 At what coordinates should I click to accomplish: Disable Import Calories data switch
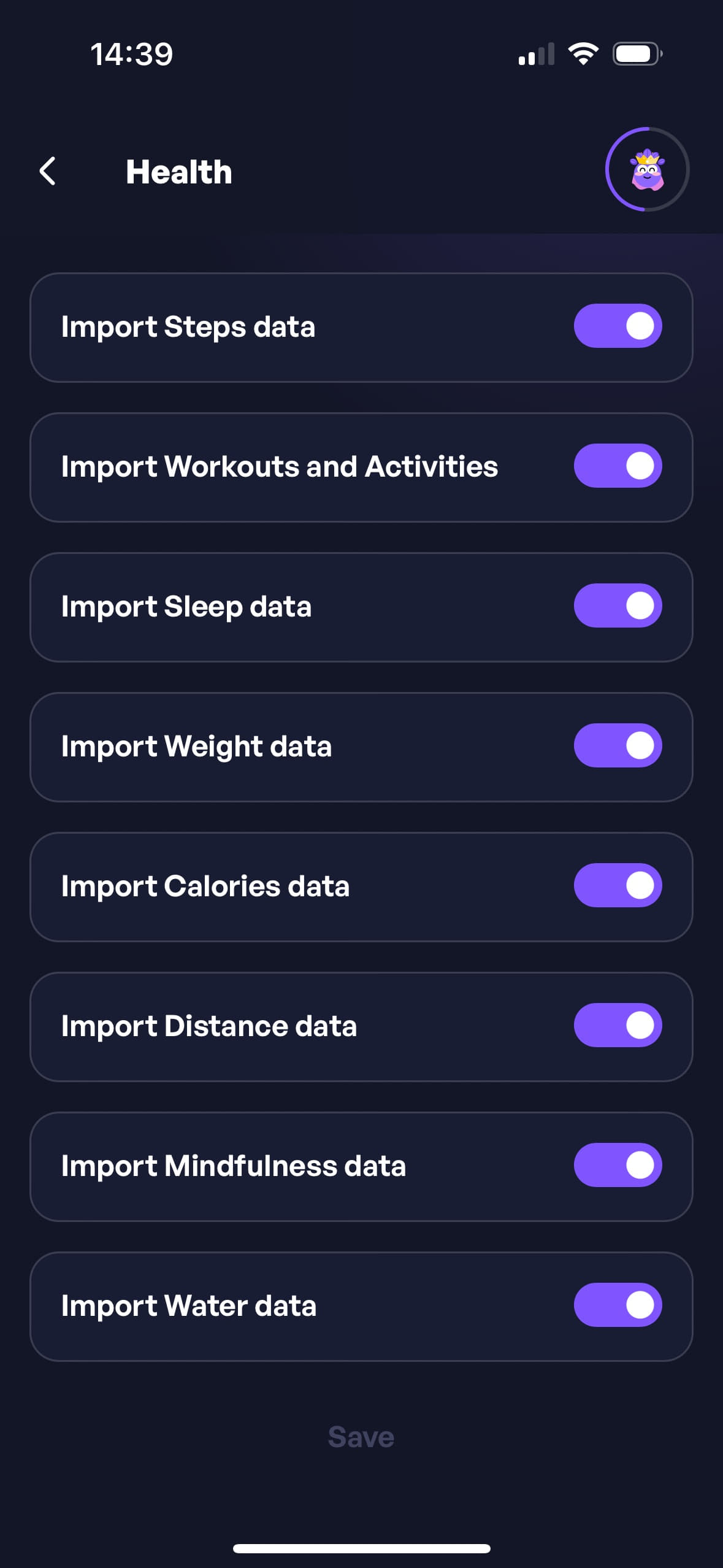coord(618,885)
